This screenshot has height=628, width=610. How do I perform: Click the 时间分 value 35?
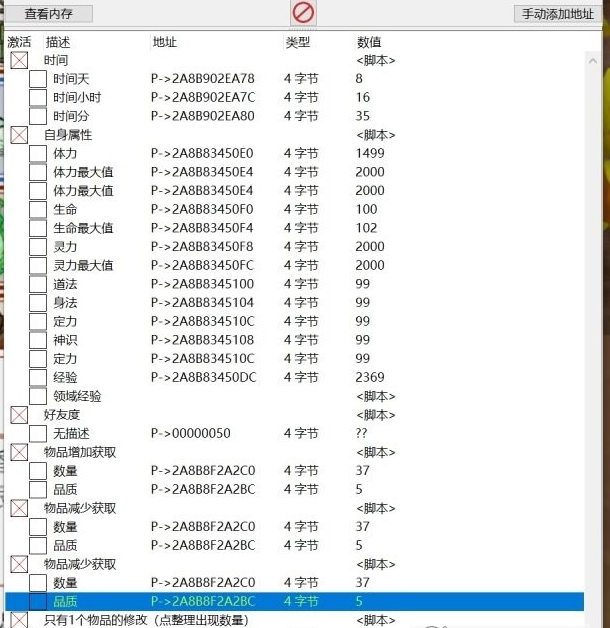pyautogui.click(x=363, y=116)
